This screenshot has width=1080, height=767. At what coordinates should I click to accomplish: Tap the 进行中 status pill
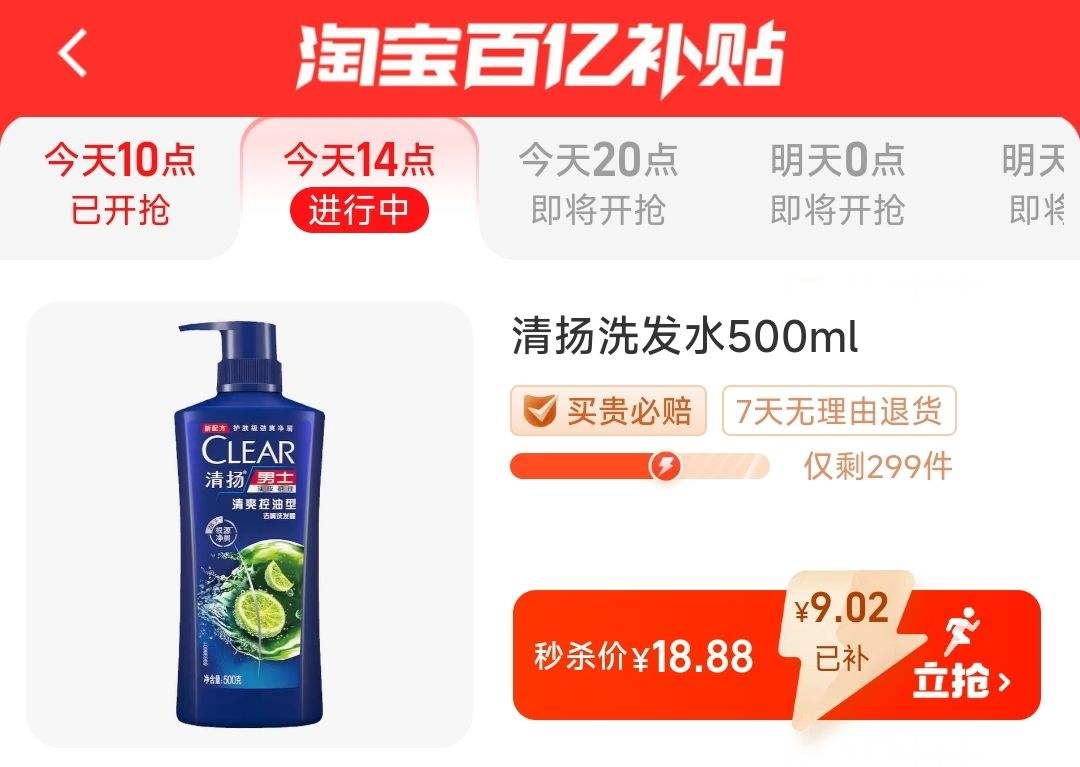point(359,210)
